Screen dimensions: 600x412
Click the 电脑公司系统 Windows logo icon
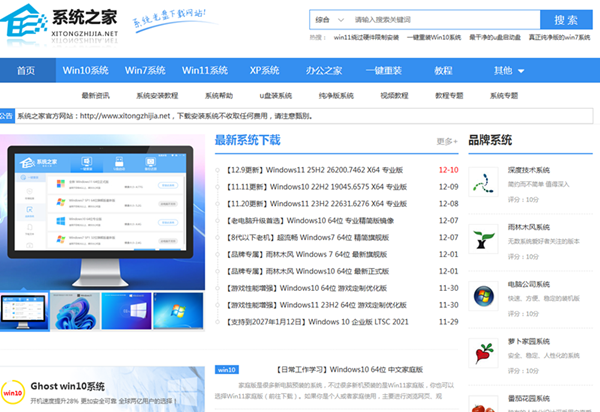(485, 296)
